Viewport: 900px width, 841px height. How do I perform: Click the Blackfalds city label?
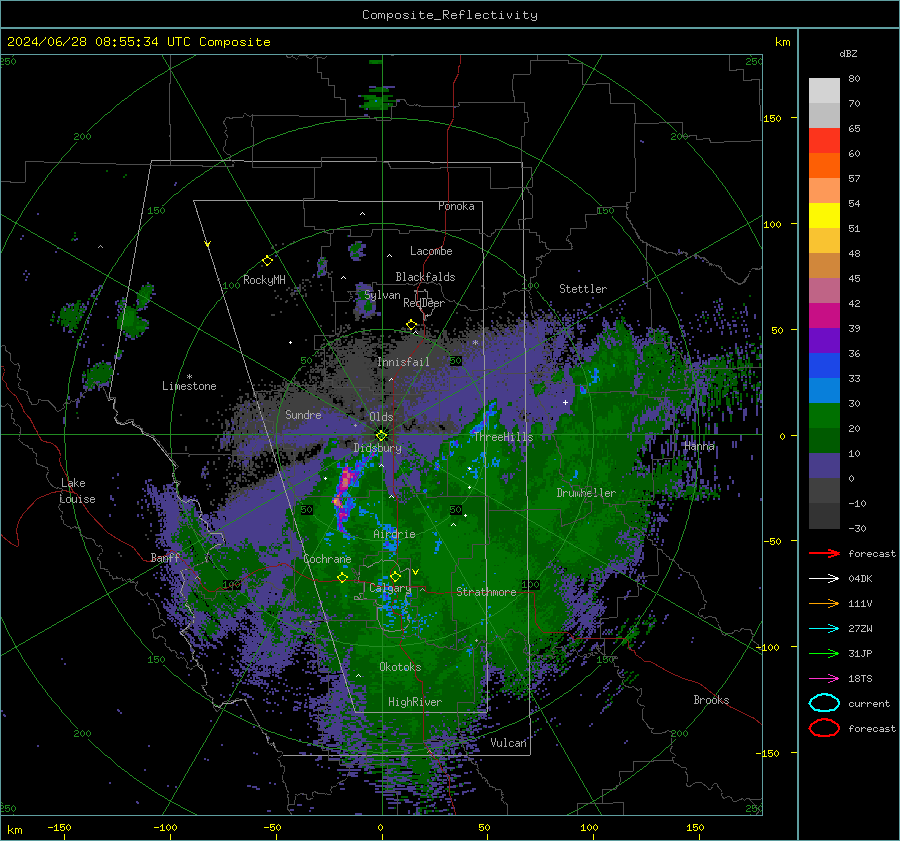pos(425,277)
